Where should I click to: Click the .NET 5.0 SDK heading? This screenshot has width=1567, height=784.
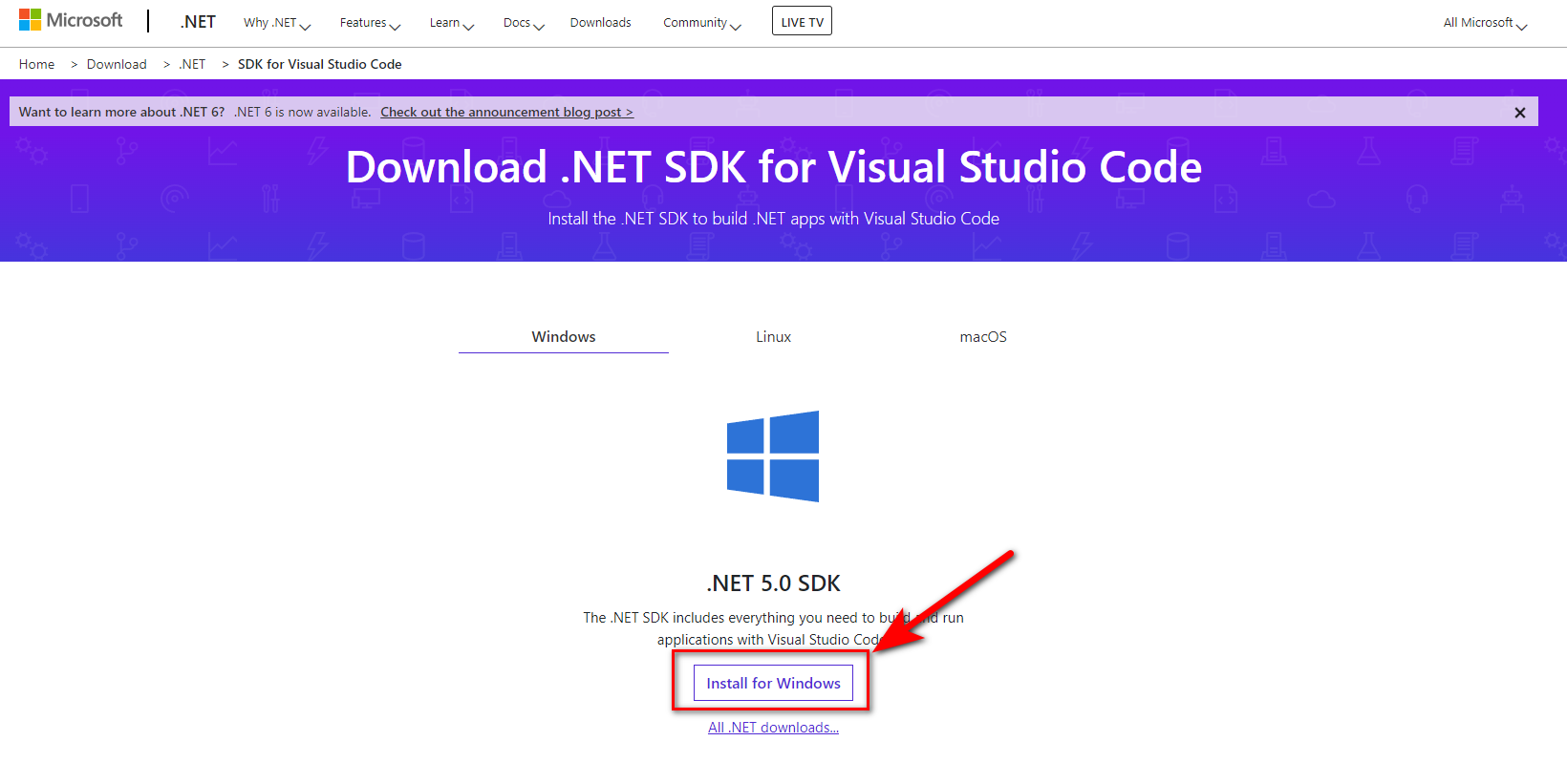click(x=773, y=583)
